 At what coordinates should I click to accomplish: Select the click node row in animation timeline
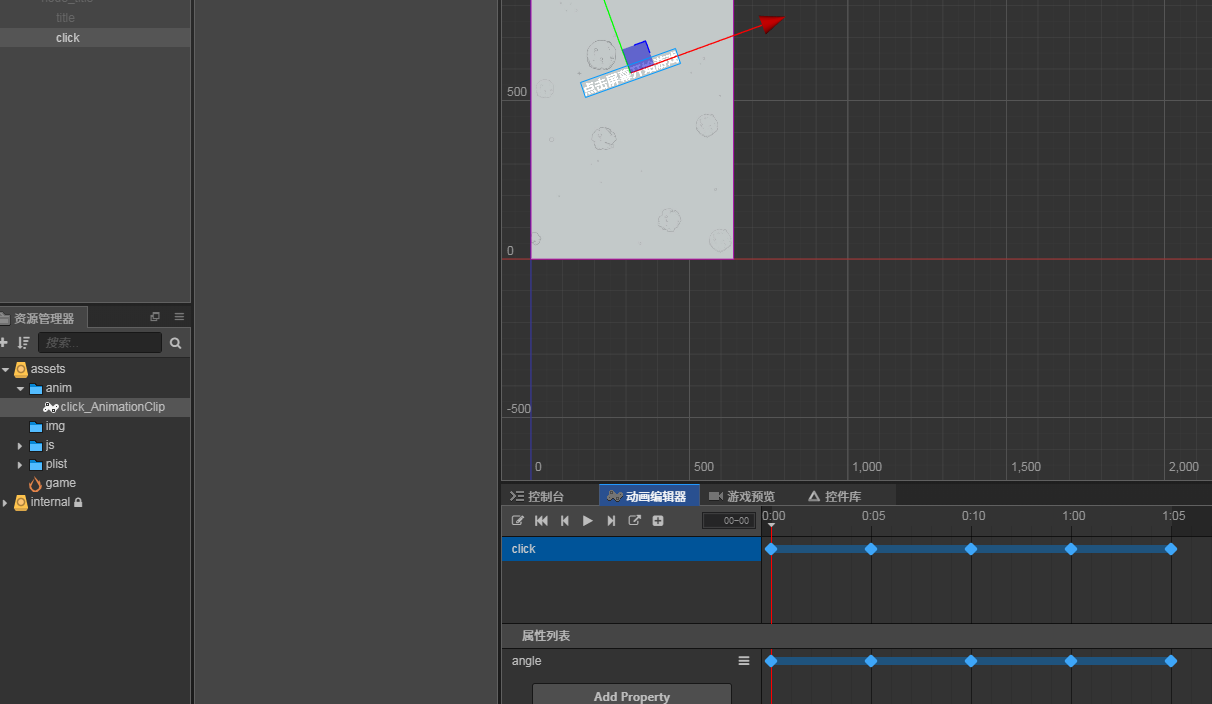click(631, 549)
